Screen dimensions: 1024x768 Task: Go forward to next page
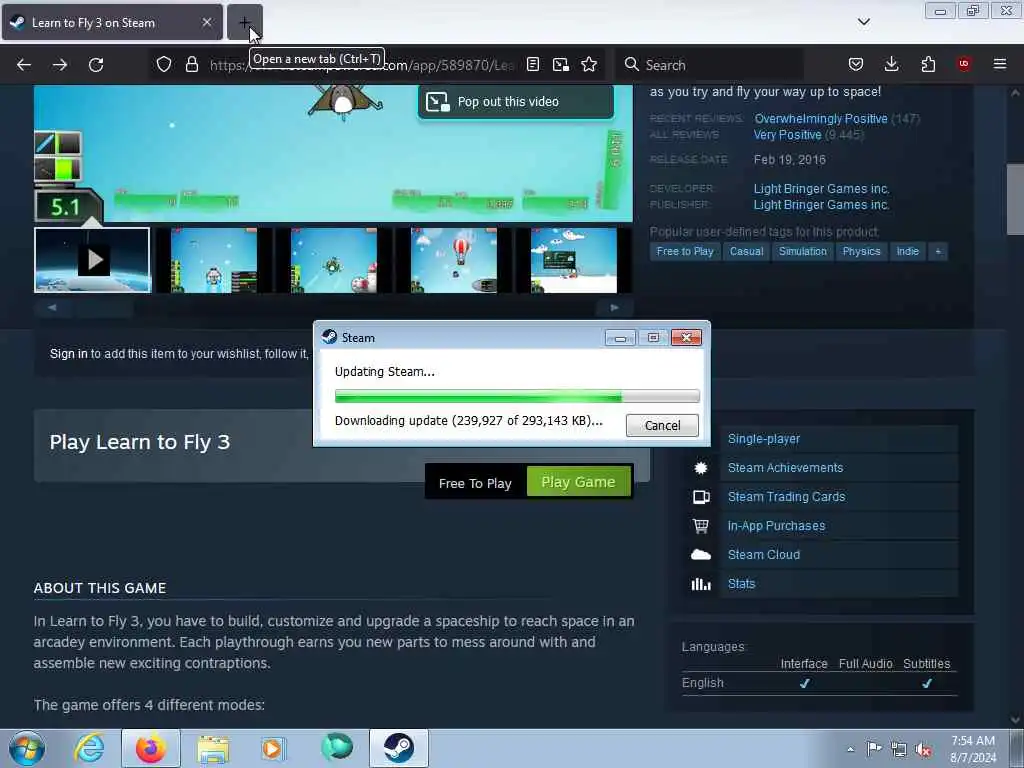[59, 65]
